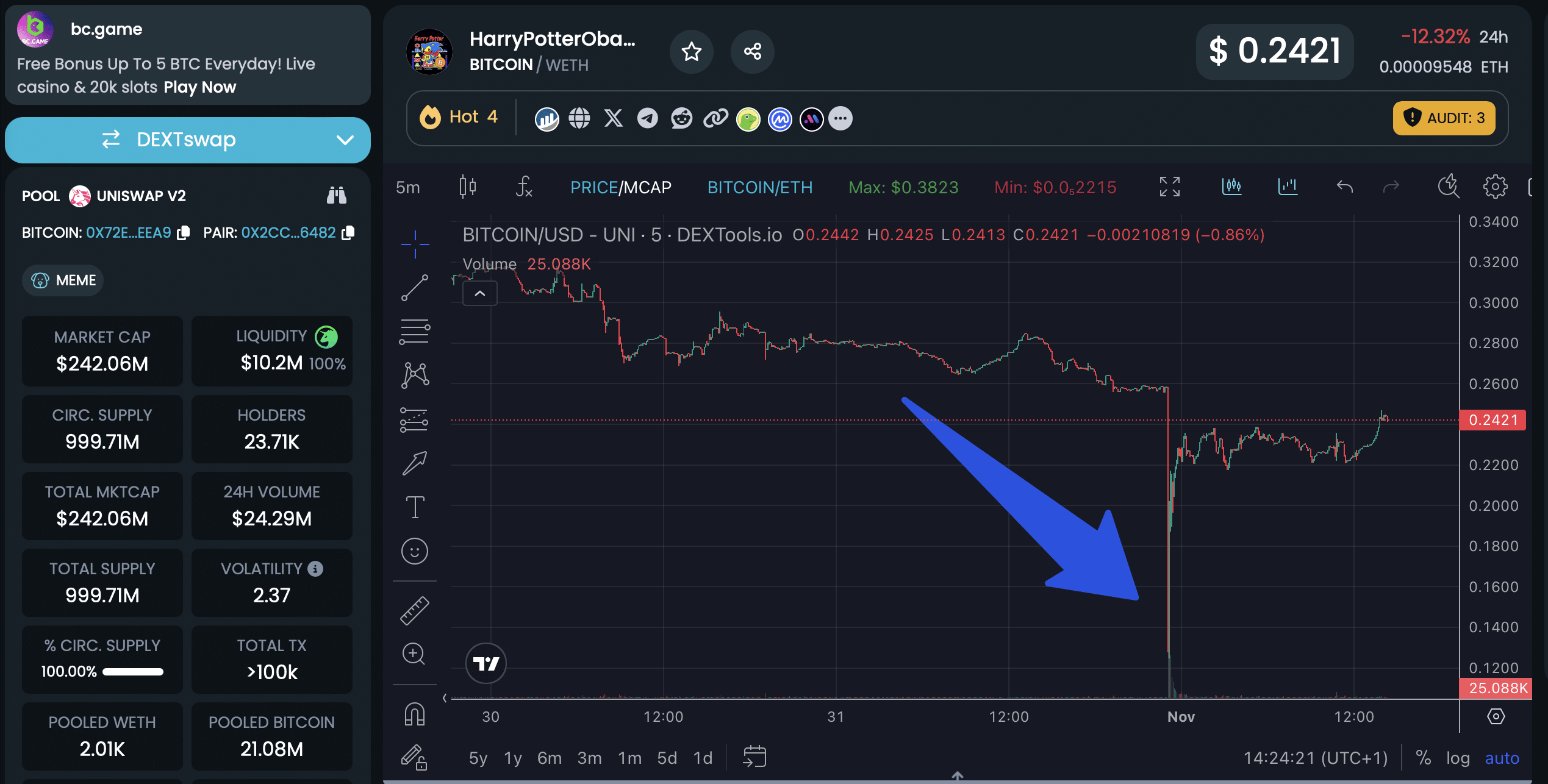Viewport: 1548px width, 784px height.
Task: Change the 5m chart interval
Action: click(408, 188)
